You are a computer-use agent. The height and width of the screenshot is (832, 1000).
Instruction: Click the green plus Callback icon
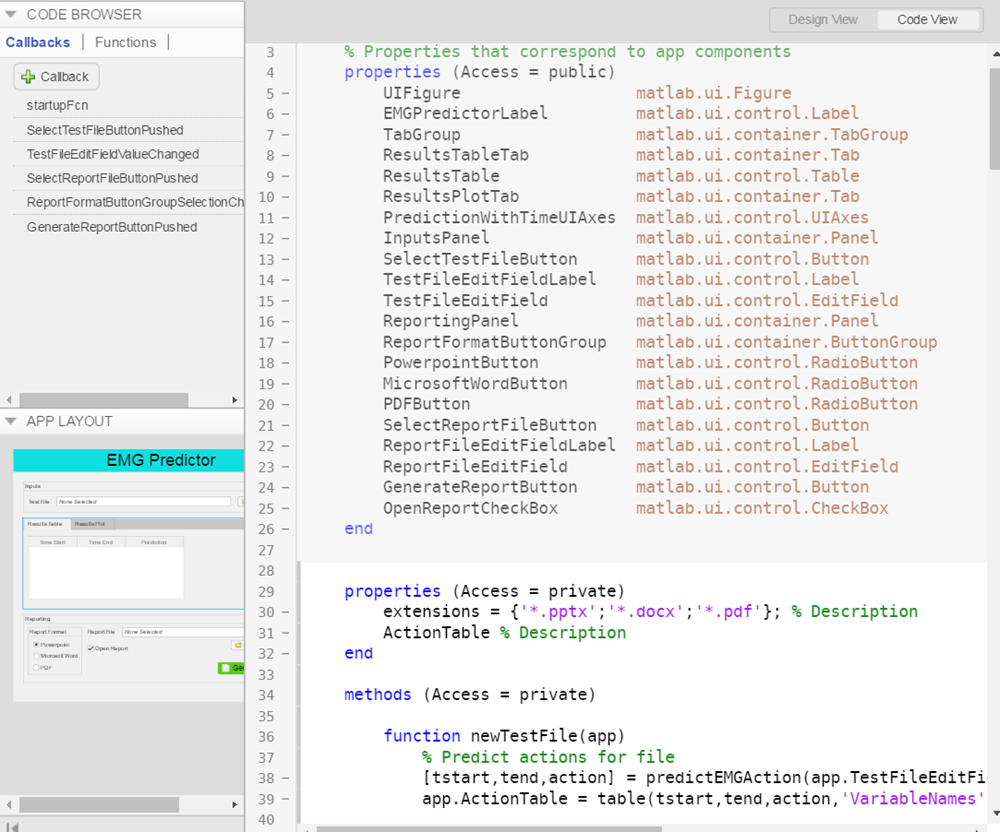coord(28,77)
